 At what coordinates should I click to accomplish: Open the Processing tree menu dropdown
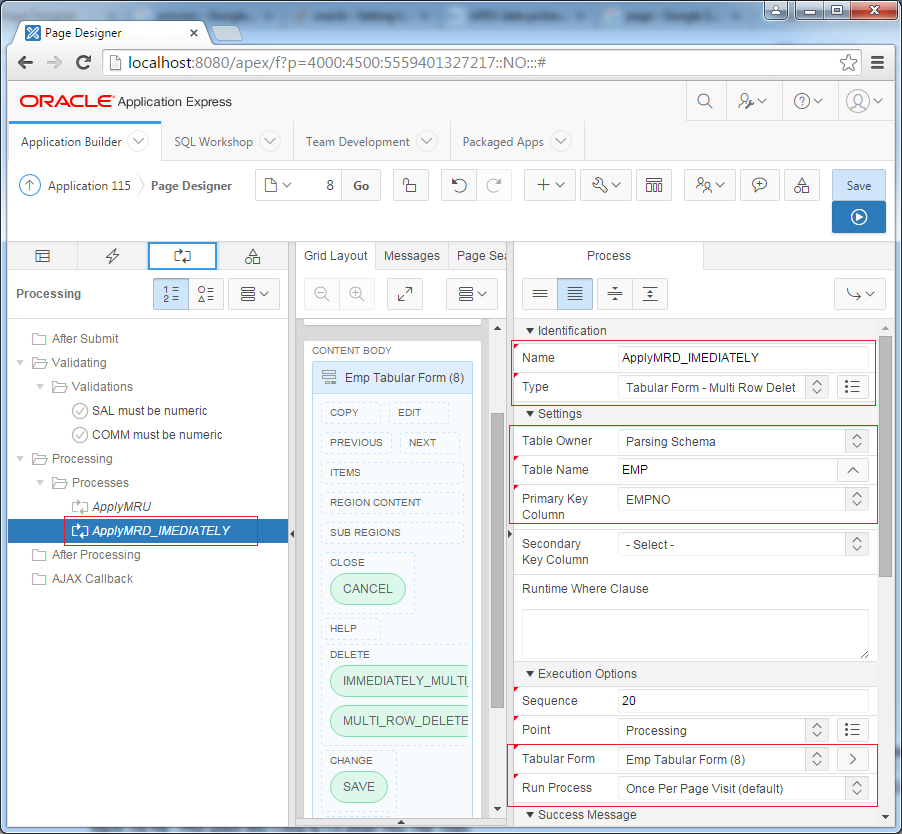coord(254,294)
